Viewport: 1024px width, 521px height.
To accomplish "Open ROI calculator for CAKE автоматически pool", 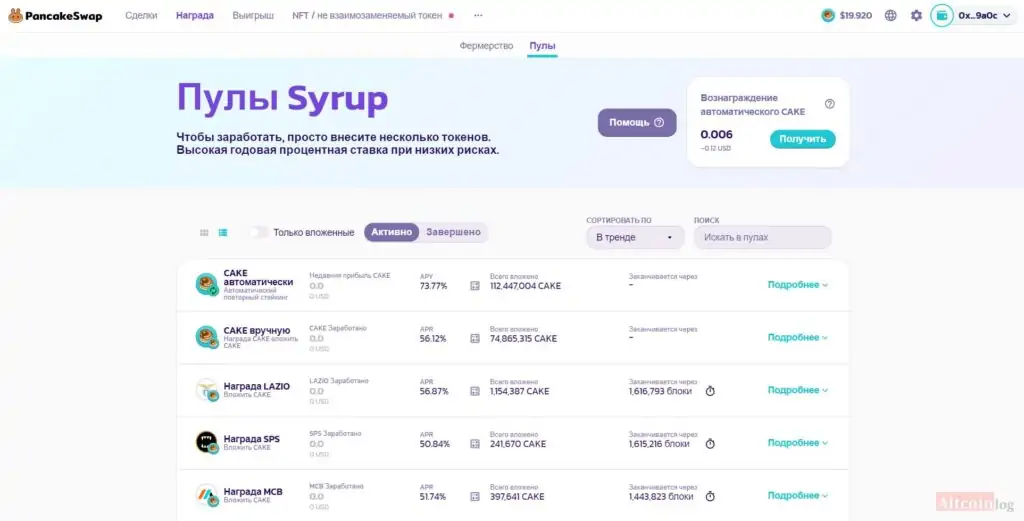I will 475,286.
